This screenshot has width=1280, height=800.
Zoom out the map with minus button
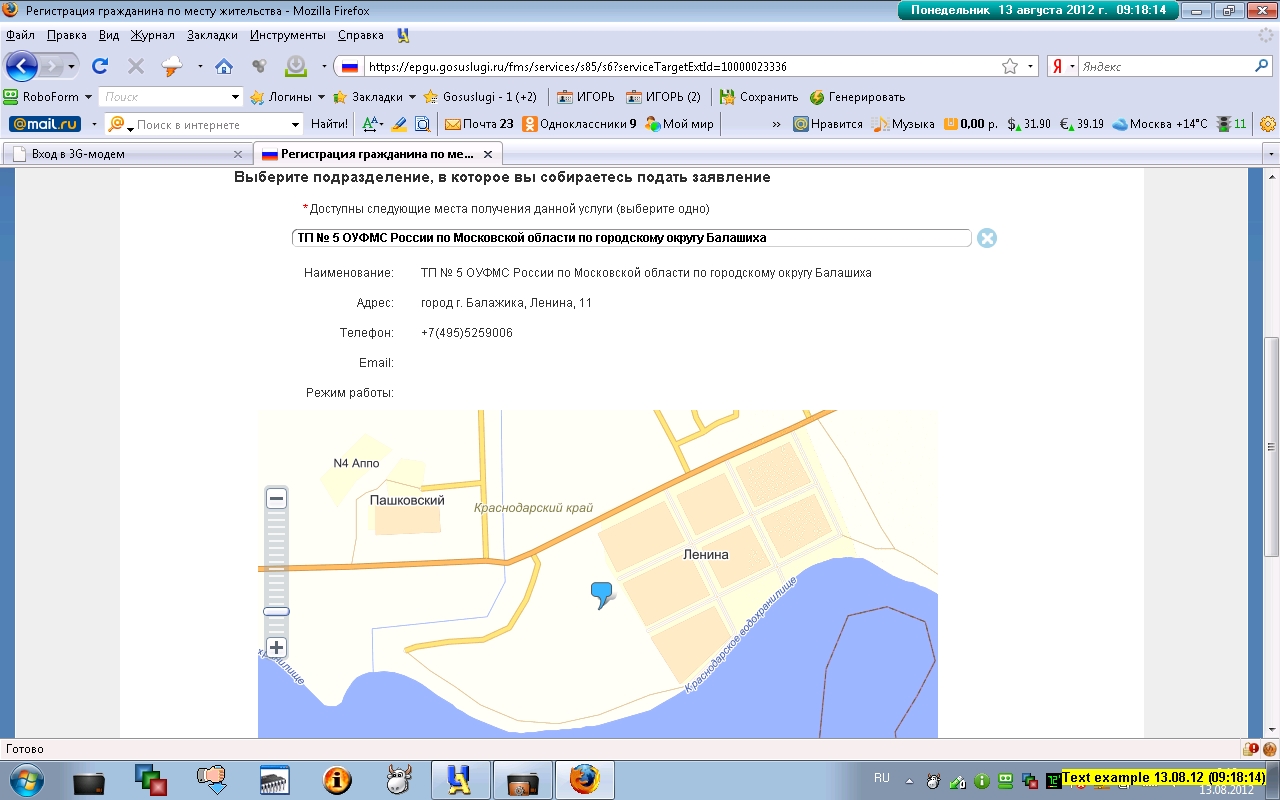pos(277,498)
